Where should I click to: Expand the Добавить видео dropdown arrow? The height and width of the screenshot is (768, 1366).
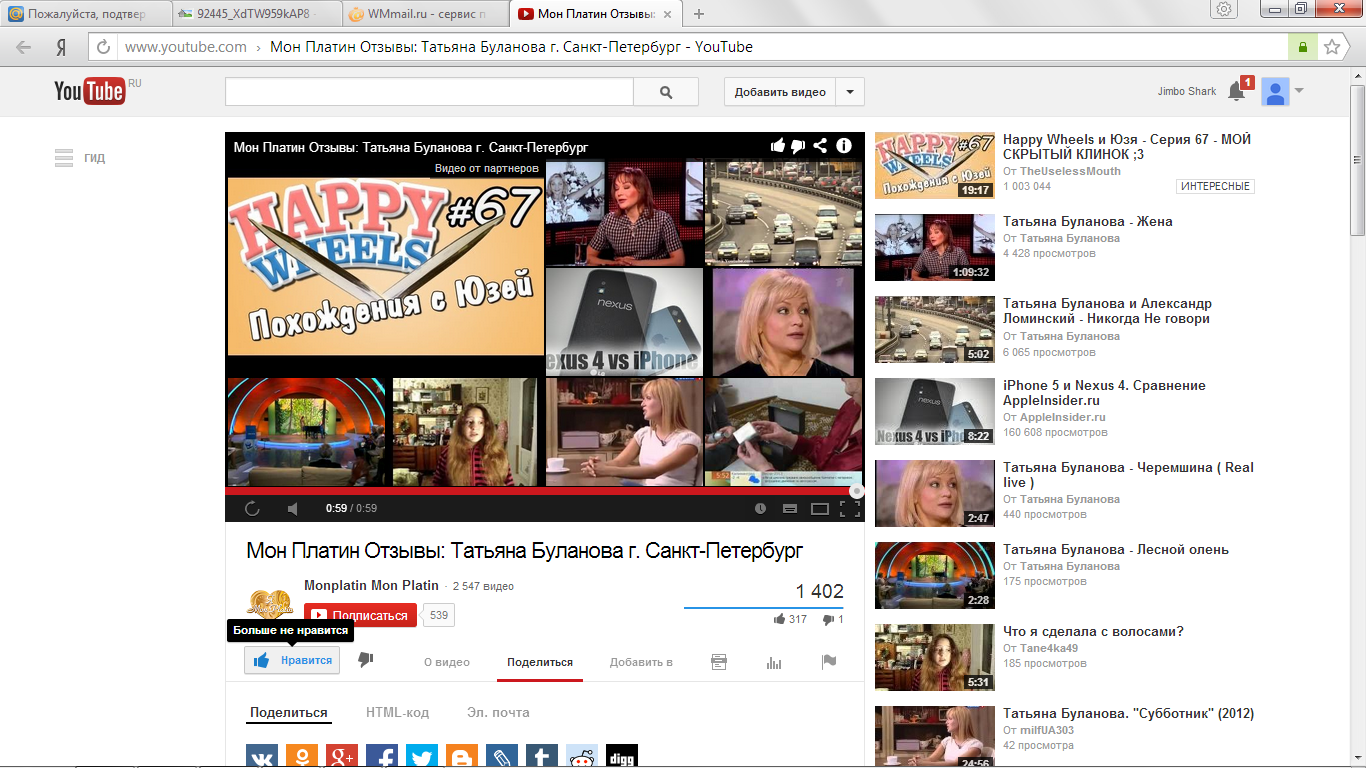pos(850,92)
